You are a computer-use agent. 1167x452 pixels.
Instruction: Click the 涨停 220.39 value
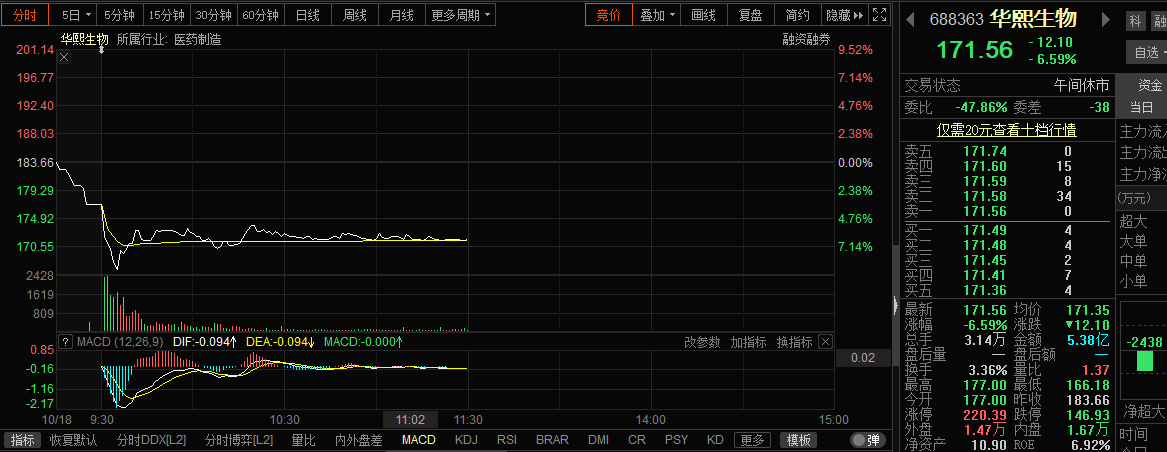tap(985, 414)
